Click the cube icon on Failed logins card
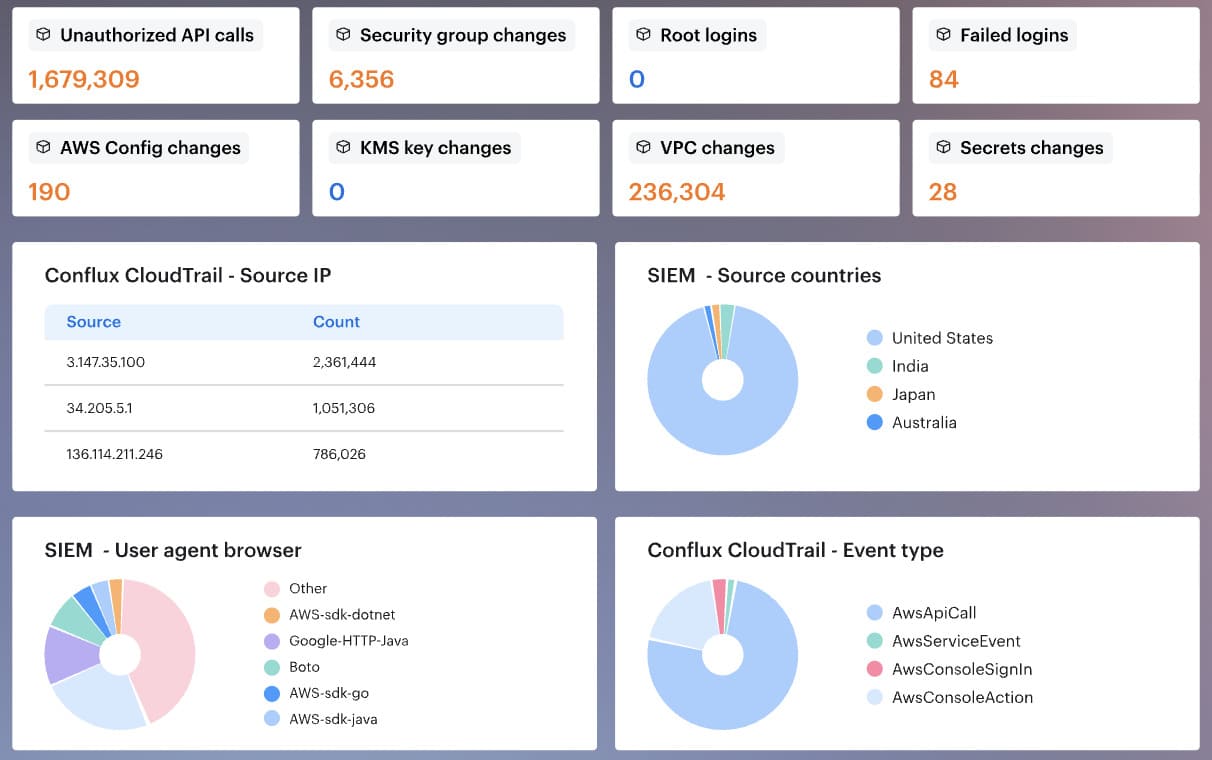Image resolution: width=1212 pixels, height=760 pixels. click(x=943, y=35)
